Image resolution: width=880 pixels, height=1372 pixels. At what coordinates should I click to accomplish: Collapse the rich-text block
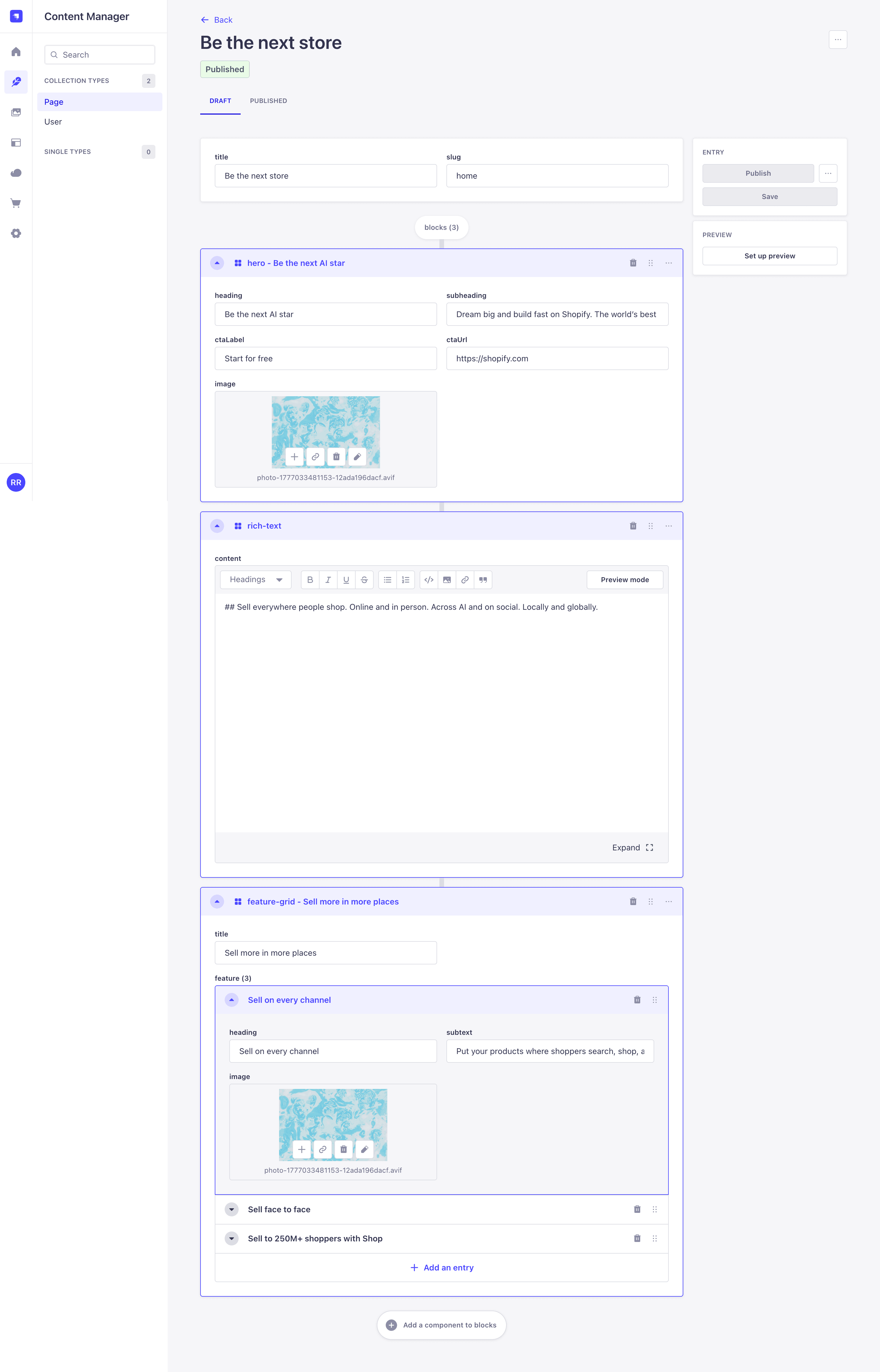click(217, 526)
